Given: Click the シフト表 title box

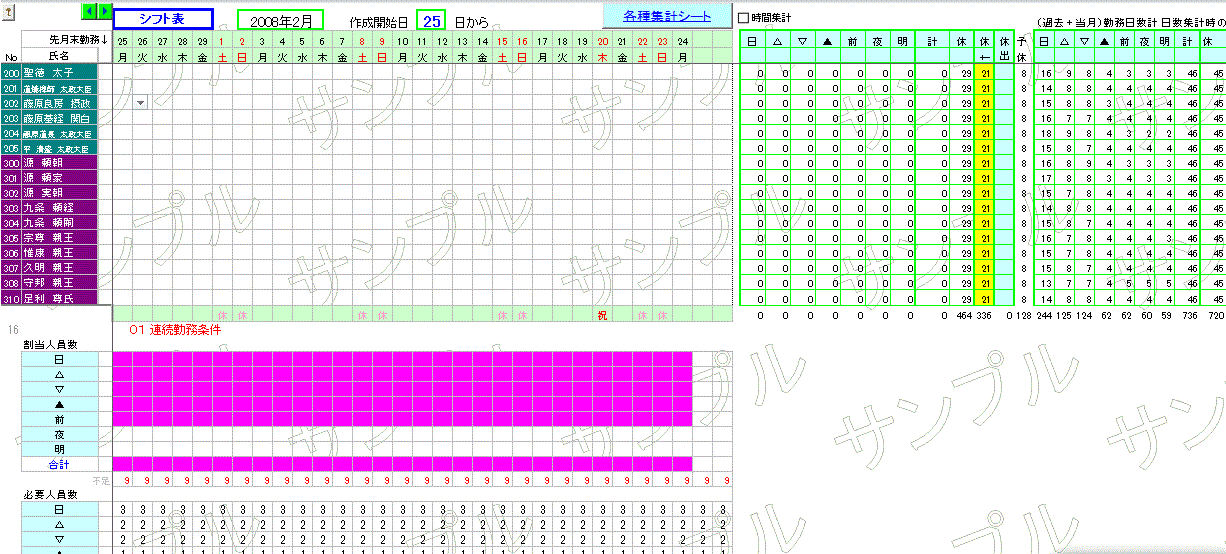Looking at the screenshot, I should click(x=163, y=19).
